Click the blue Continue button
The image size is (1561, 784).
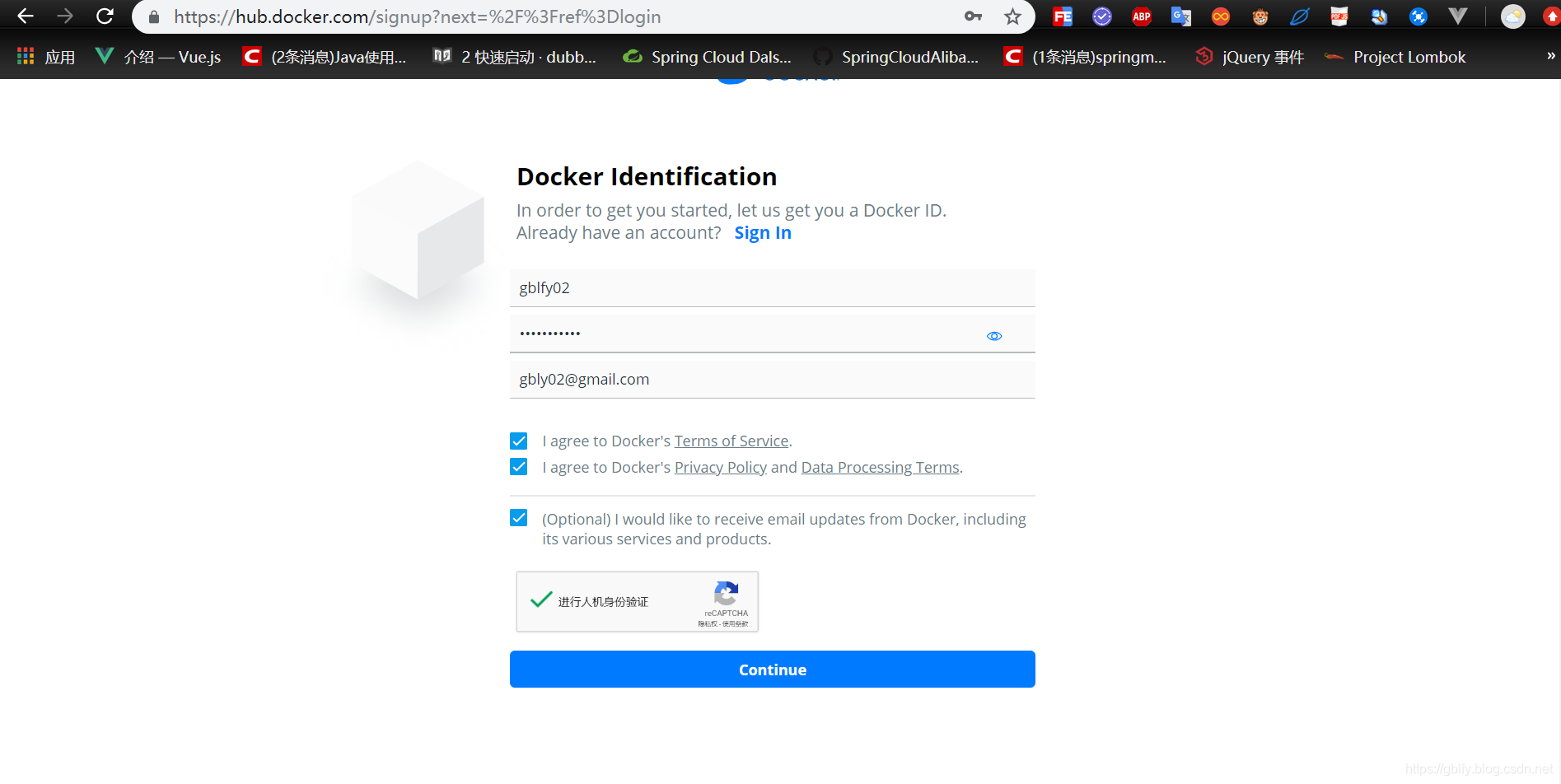(x=772, y=670)
